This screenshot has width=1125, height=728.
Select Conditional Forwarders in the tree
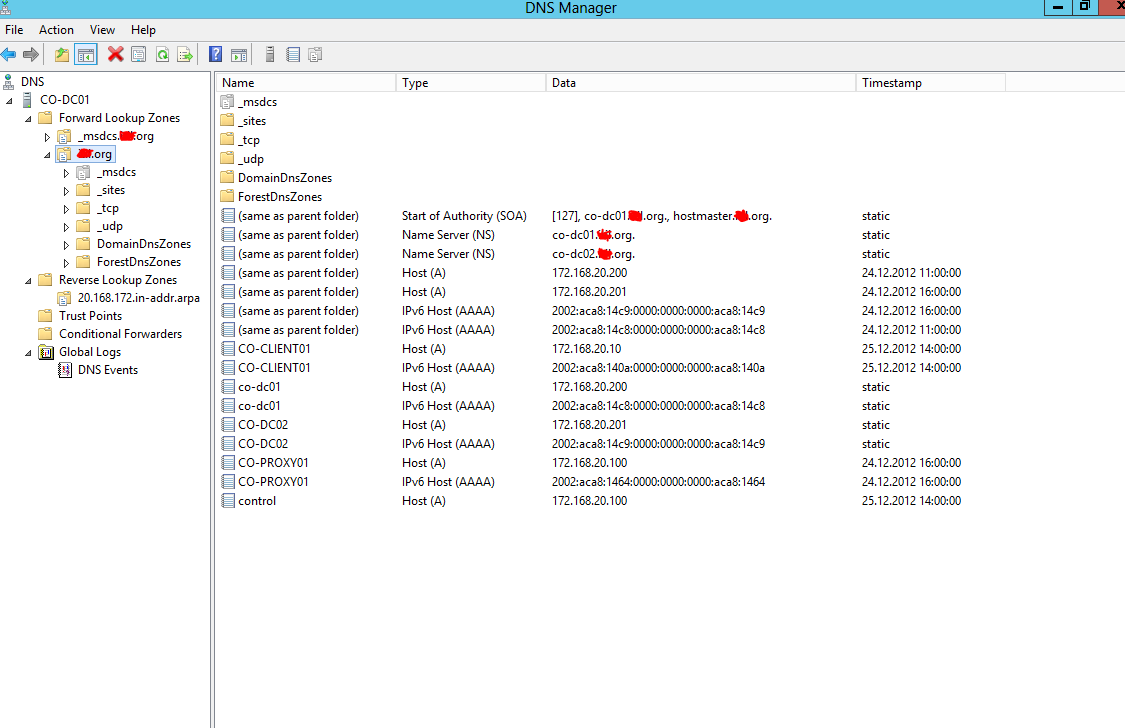pyautogui.click(x=120, y=334)
